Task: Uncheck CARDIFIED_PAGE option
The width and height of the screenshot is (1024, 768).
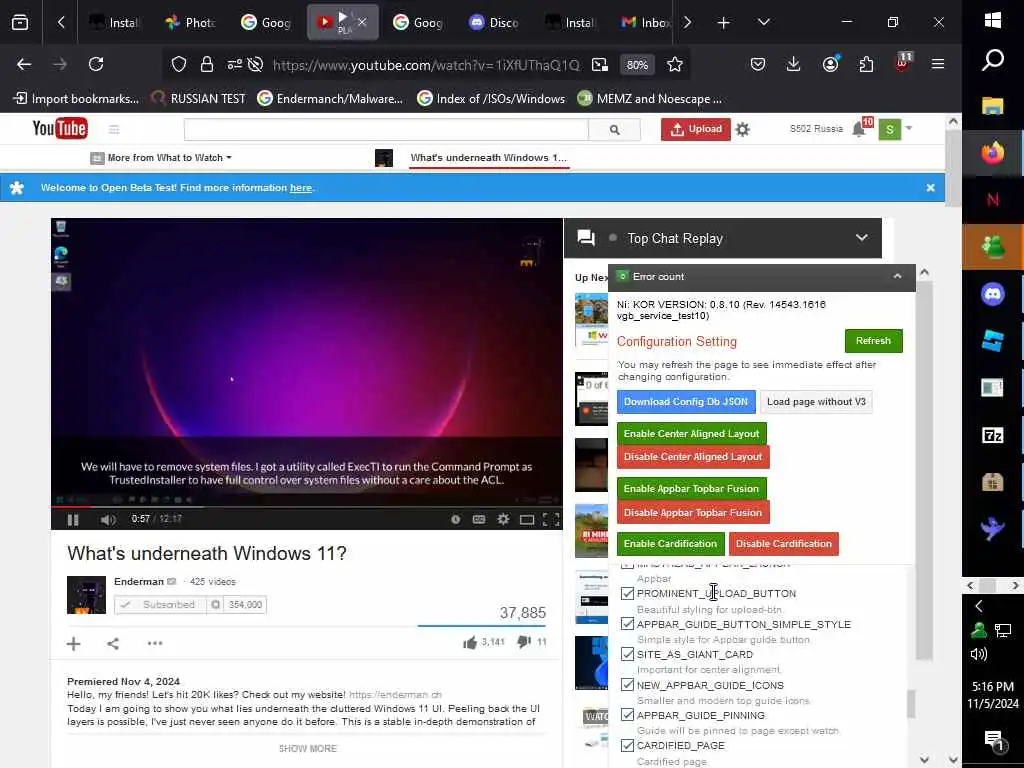Action: pyautogui.click(x=627, y=745)
